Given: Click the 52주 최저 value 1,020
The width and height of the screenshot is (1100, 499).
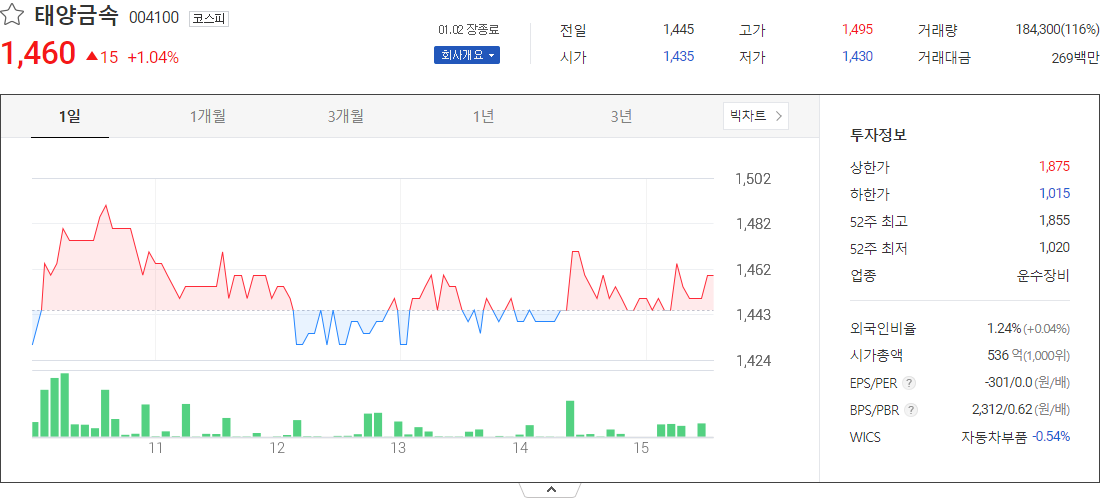Looking at the screenshot, I should coord(1054,247).
